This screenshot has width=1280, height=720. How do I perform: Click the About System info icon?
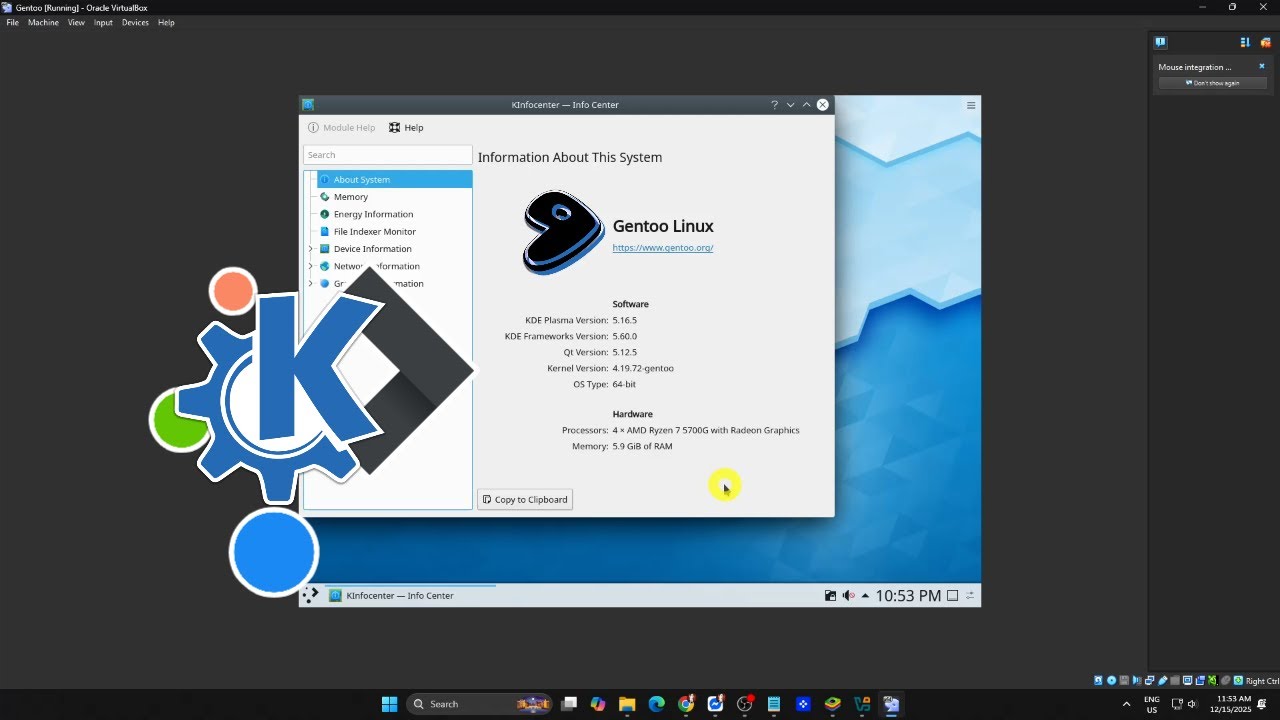point(325,179)
